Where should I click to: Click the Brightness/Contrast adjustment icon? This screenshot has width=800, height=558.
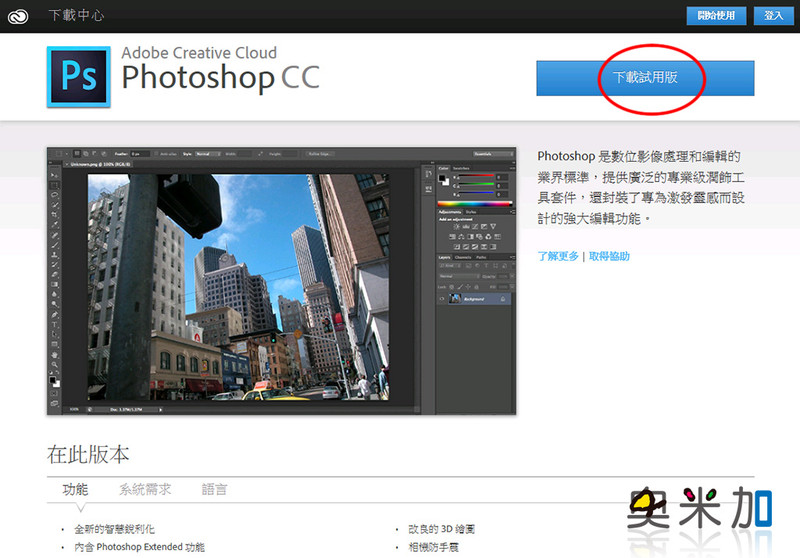click(x=456, y=226)
